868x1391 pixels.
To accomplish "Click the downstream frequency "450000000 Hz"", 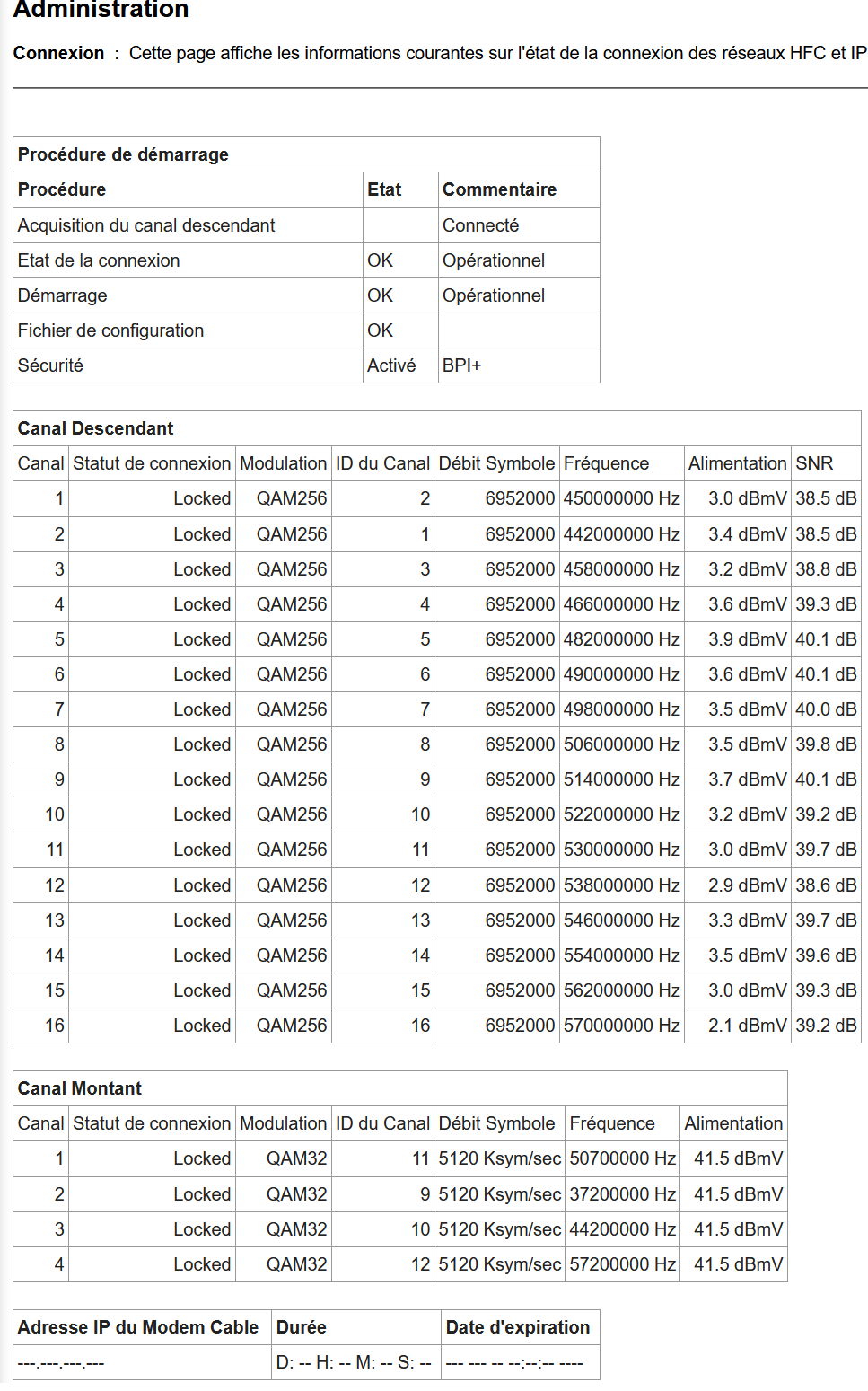I will (x=622, y=498).
